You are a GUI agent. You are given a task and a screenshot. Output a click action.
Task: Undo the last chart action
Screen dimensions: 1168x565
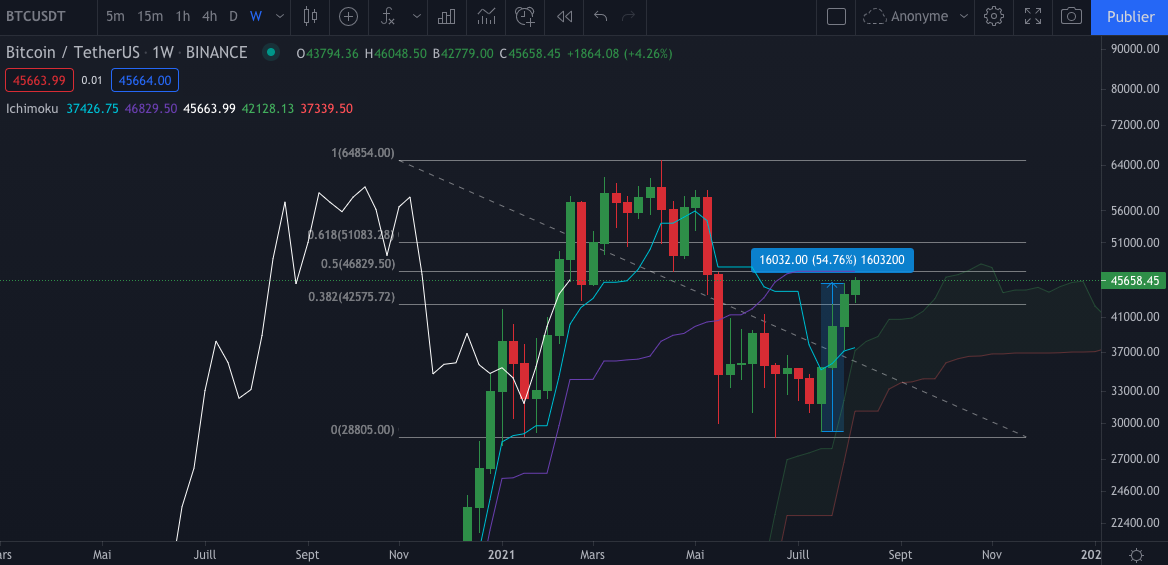pos(600,16)
